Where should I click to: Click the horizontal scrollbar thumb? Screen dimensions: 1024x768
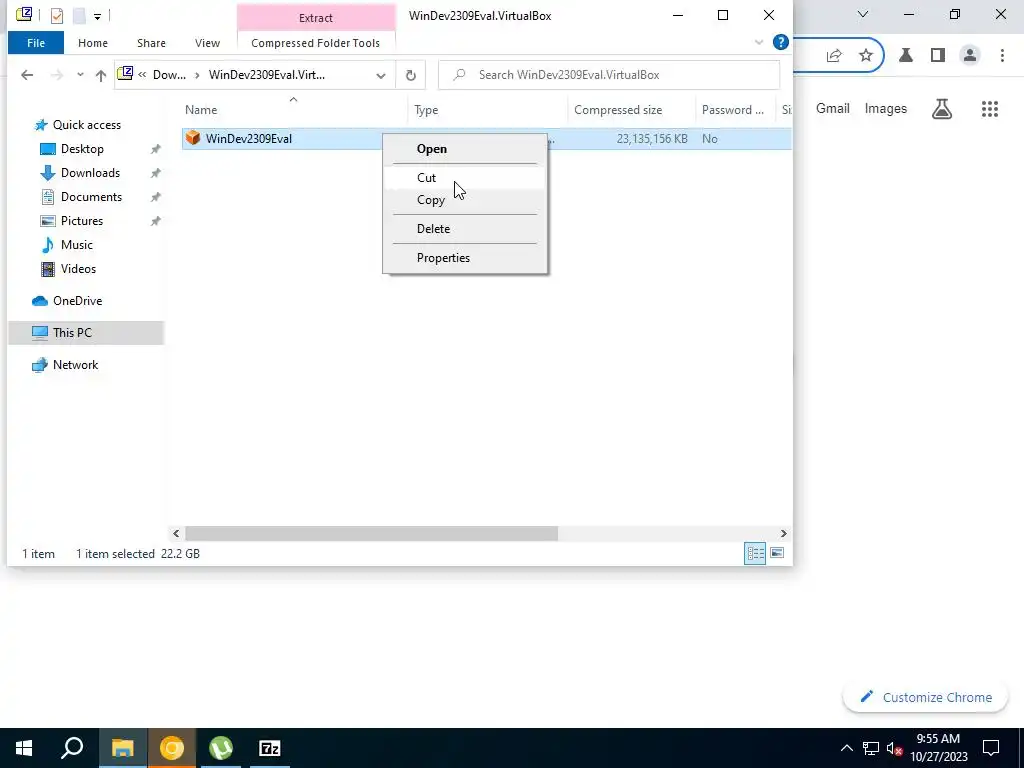(x=371, y=534)
